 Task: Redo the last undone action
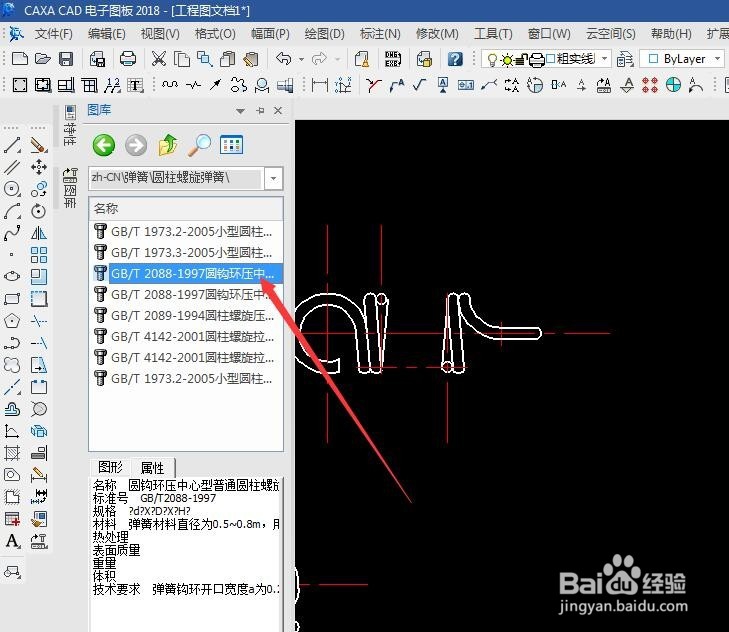(x=319, y=59)
